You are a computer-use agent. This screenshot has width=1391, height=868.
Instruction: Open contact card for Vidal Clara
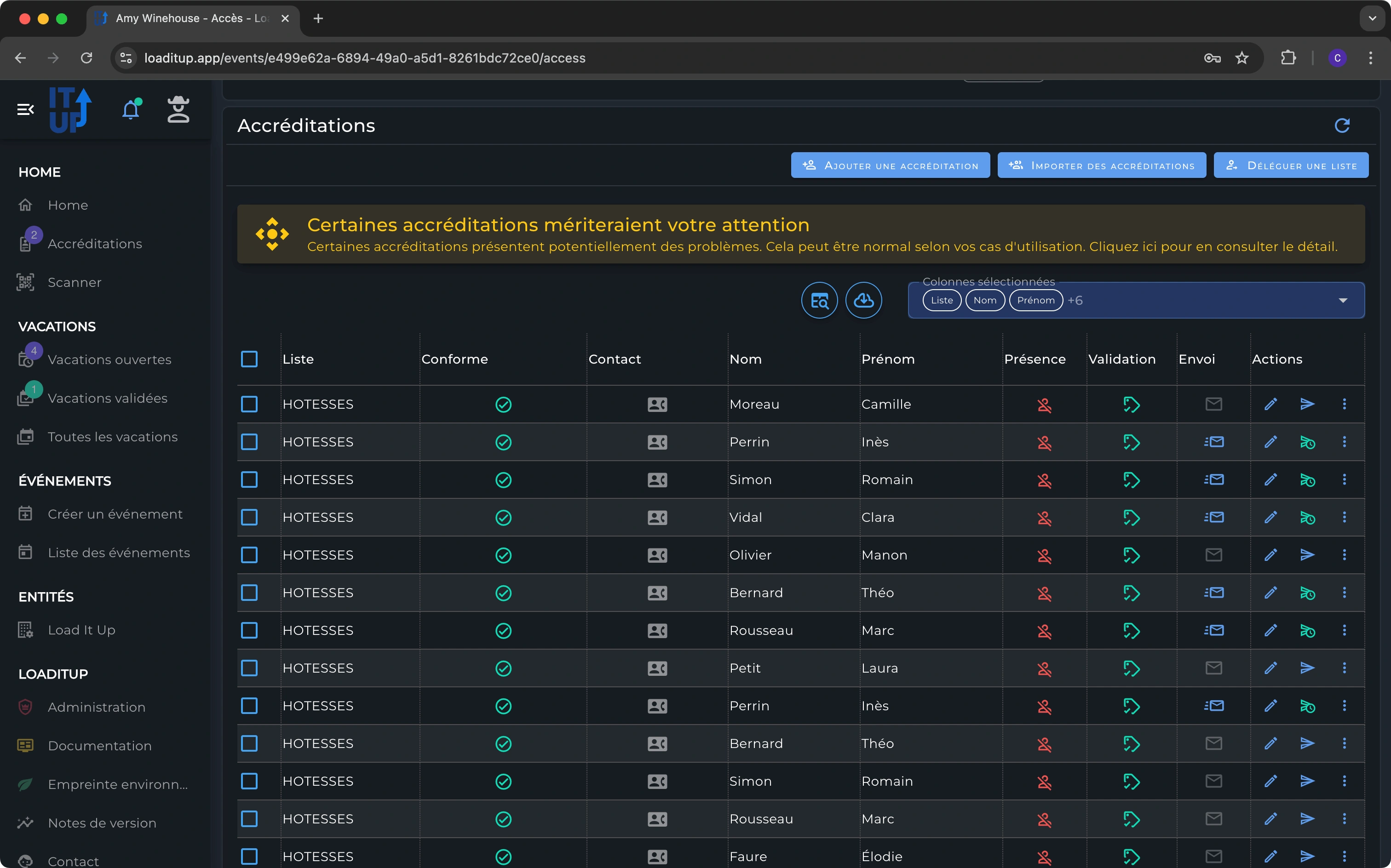(657, 517)
